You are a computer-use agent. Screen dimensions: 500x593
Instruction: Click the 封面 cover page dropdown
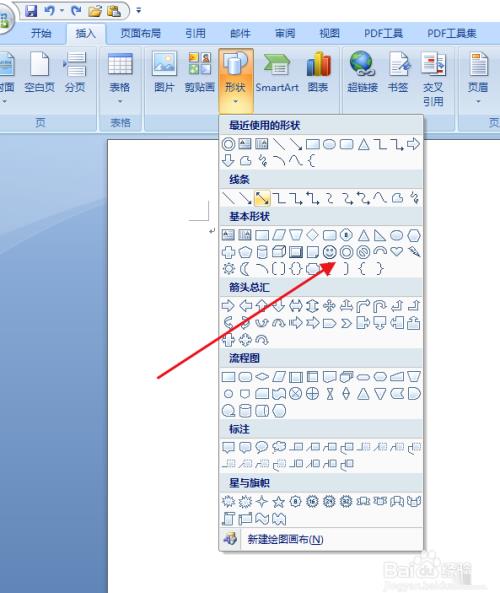(6, 78)
